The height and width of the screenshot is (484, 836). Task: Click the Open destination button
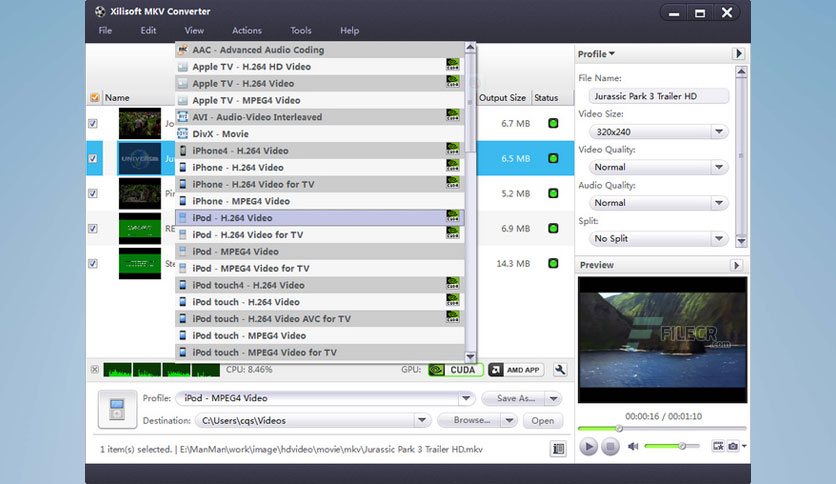pyautogui.click(x=542, y=421)
